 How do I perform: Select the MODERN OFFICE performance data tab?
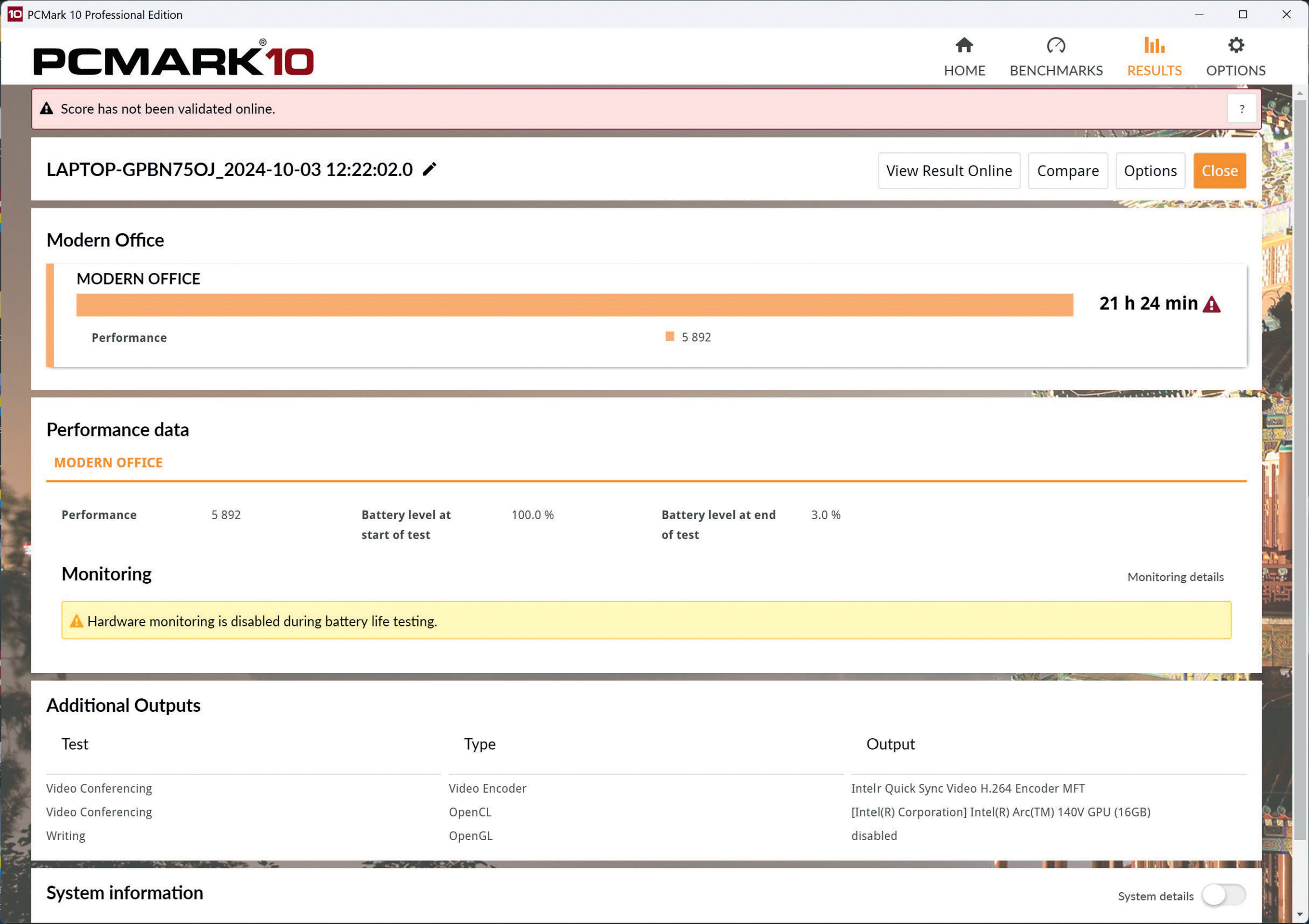coord(108,463)
